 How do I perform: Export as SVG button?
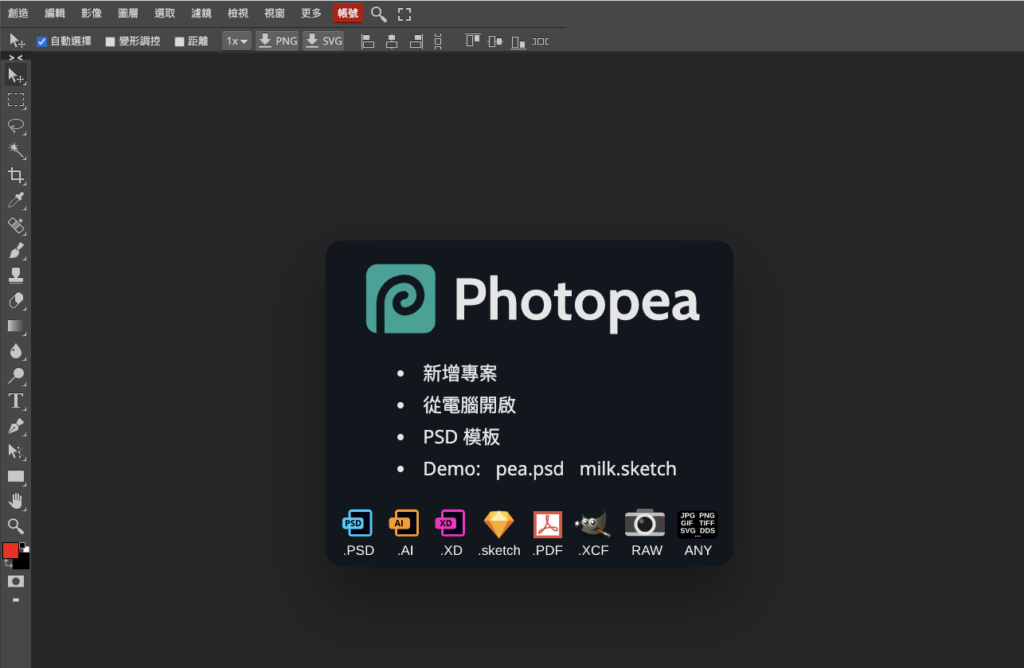click(324, 41)
